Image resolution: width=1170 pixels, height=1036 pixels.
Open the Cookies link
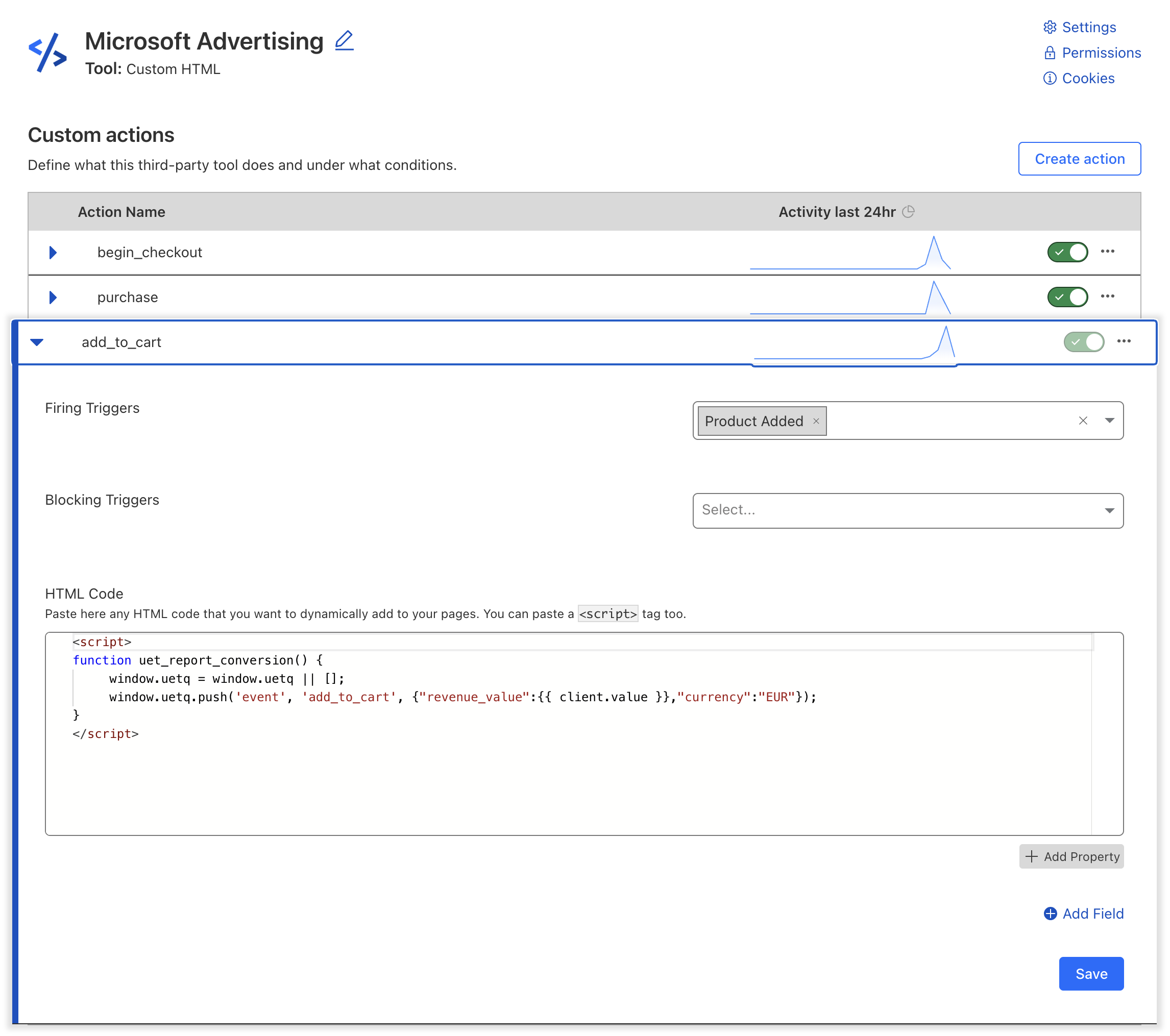tap(1079, 78)
